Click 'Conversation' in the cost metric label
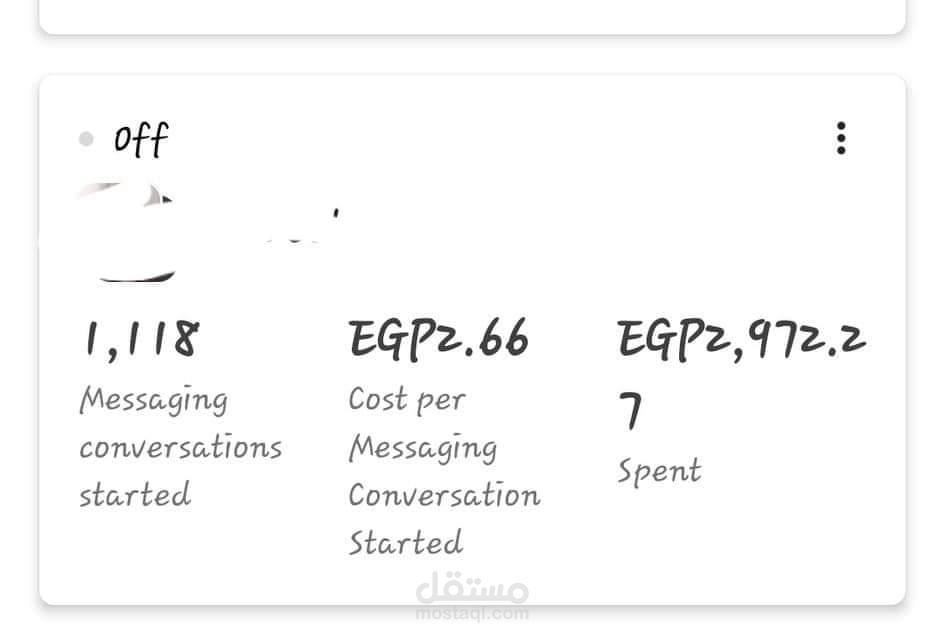Screen dimensions: 945x636 pyautogui.click(x=444, y=495)
